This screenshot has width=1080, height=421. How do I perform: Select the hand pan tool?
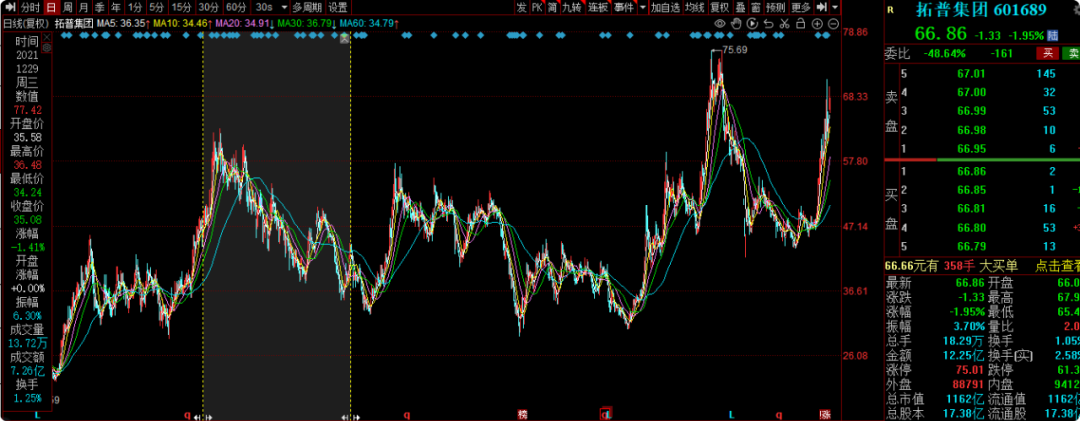pos(737,21)
